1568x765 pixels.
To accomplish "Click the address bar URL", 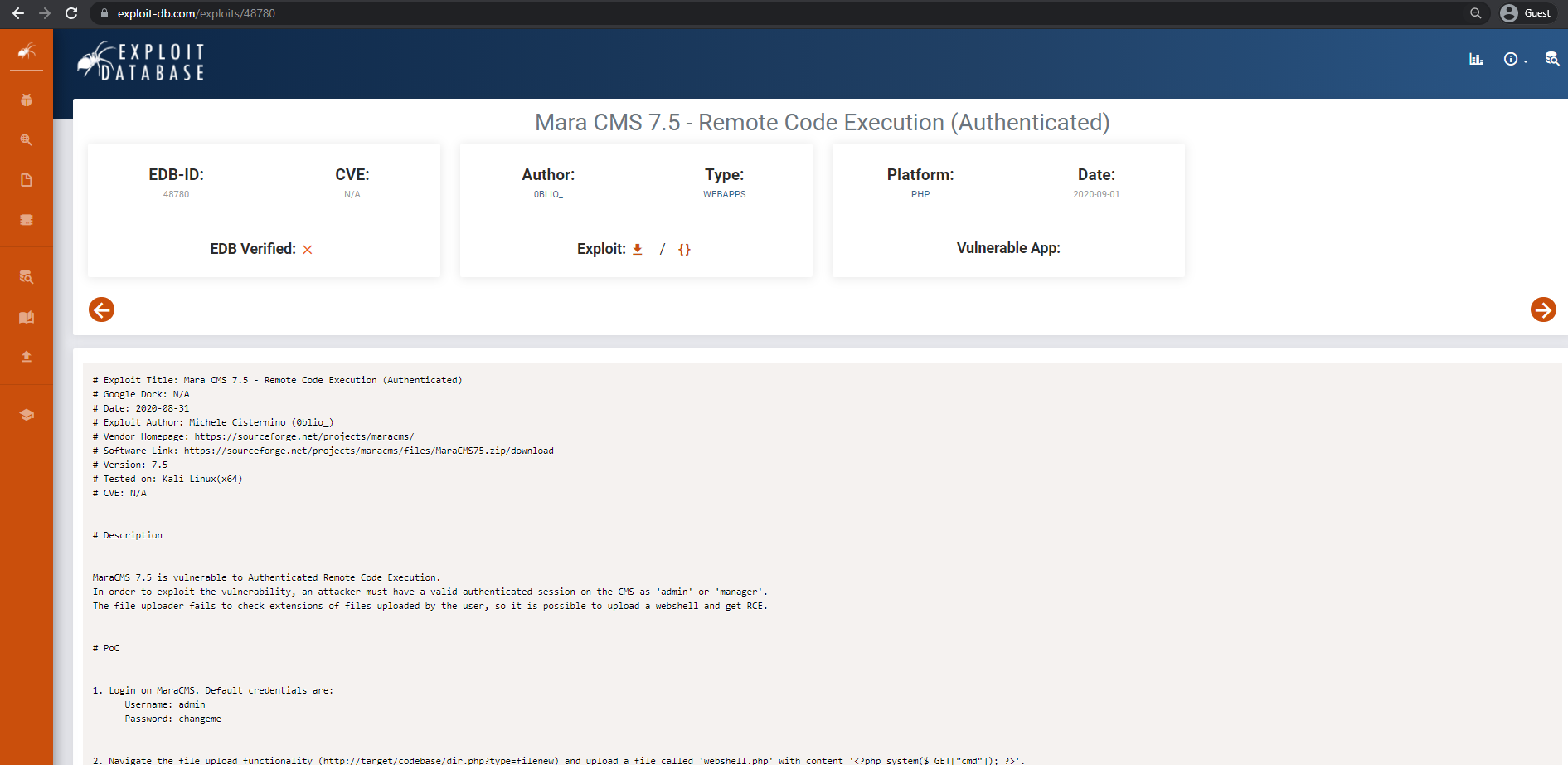I will tap(197, 13).
